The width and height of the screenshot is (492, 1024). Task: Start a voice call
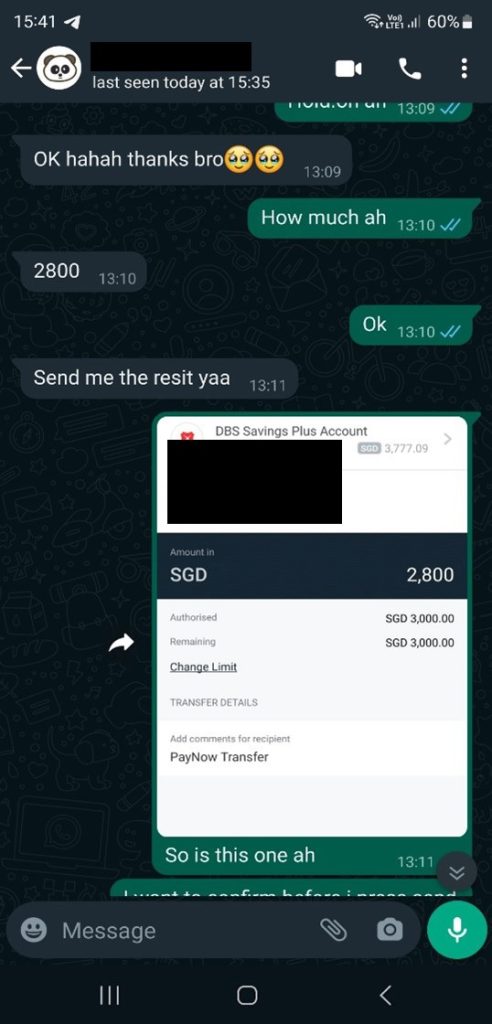click(x=410, y=69)
